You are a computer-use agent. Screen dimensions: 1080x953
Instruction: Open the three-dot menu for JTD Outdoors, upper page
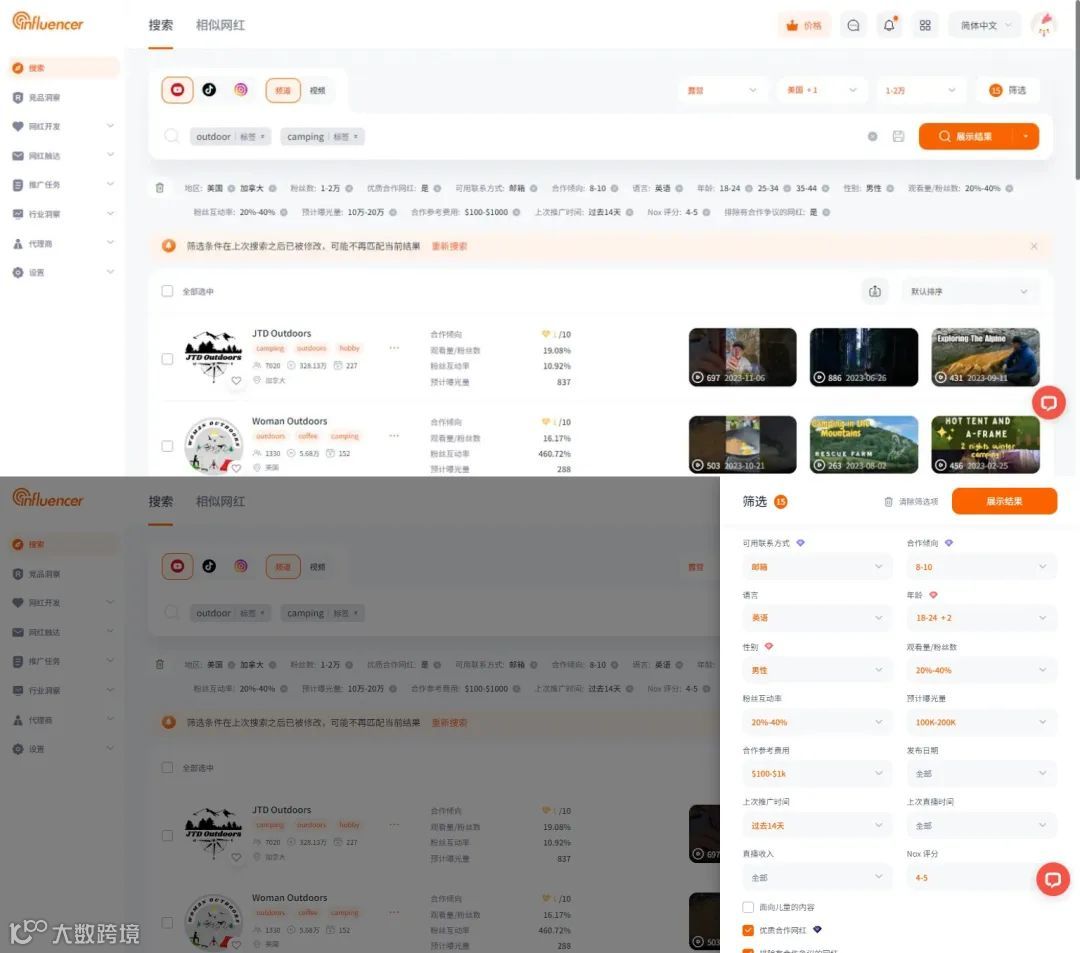pos(394,348)
